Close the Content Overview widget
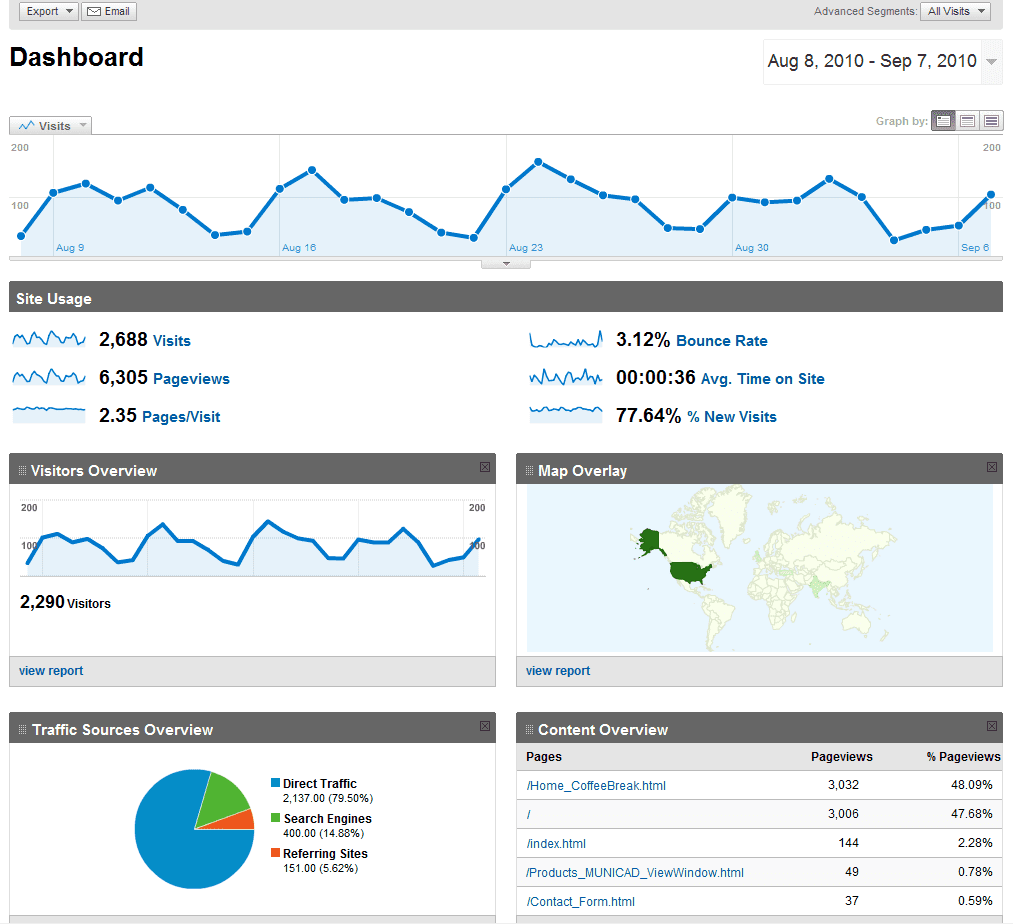Viewport: 1013px width, 924px height. 992,726
